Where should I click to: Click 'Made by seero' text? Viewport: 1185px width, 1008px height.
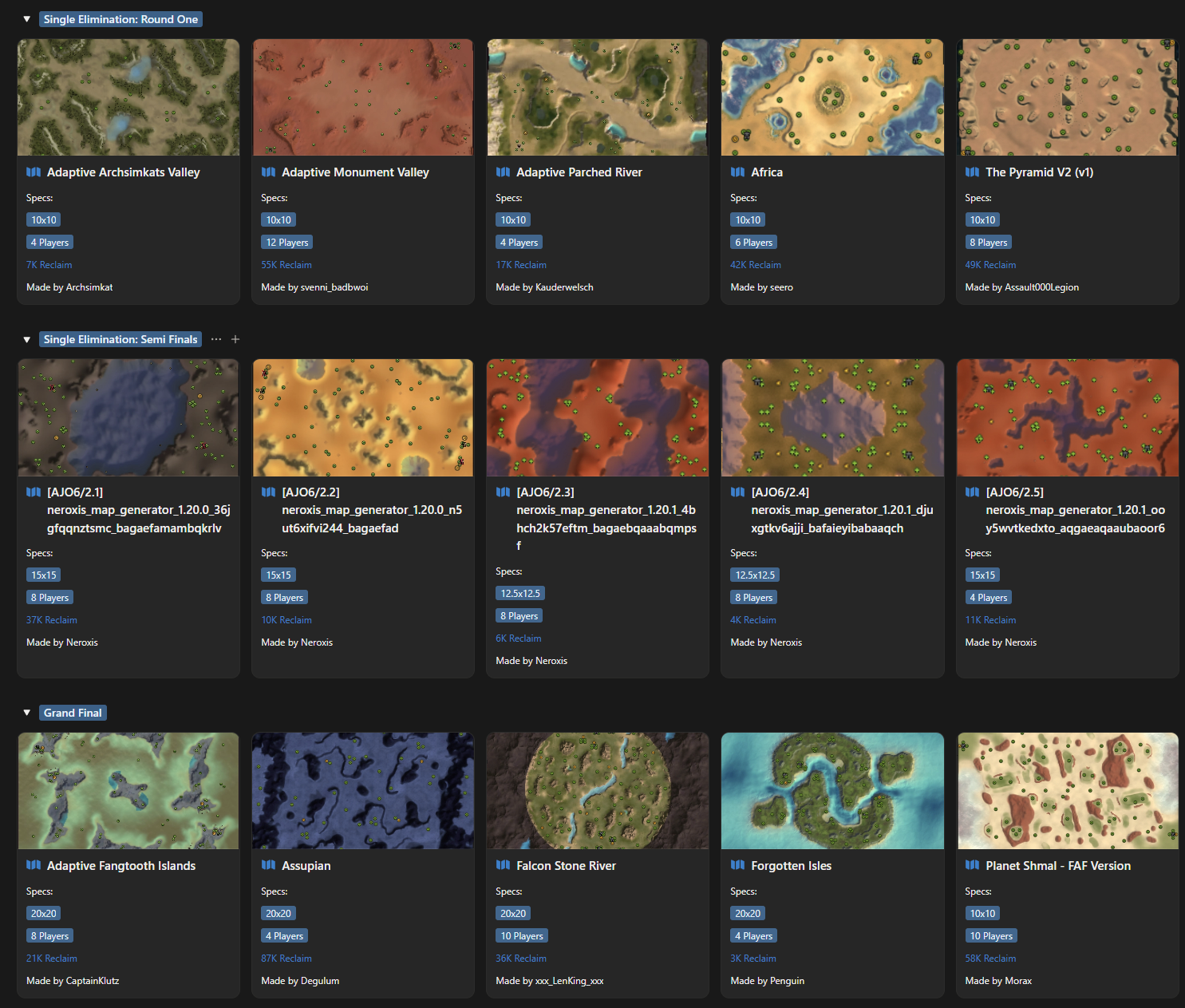761,287
